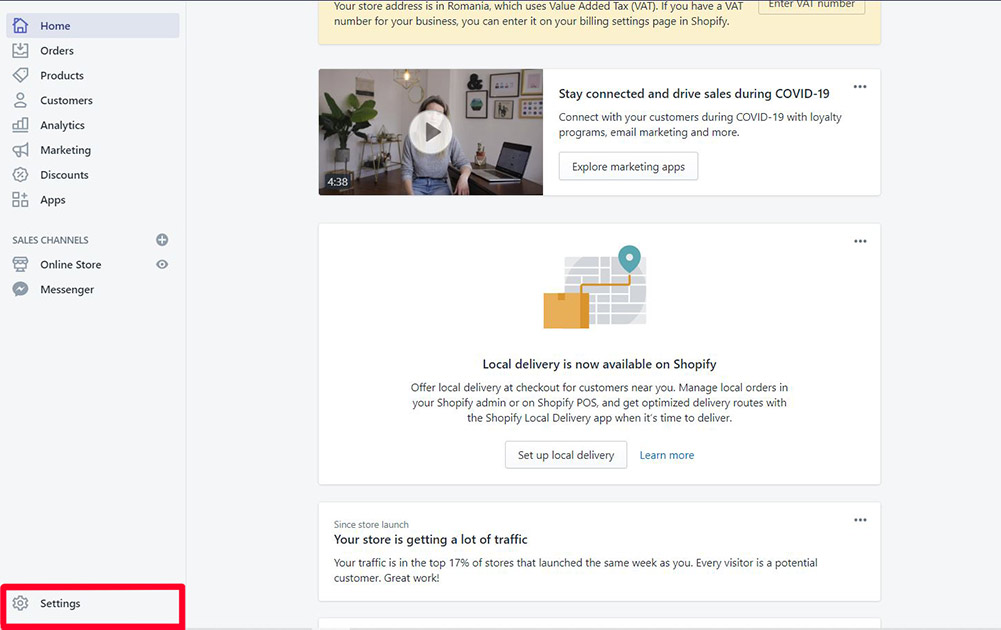Add a sales channel with plus icon
Image resolution: width=1001 pixels, height=630 pixels.
click(x=162, y=240)
